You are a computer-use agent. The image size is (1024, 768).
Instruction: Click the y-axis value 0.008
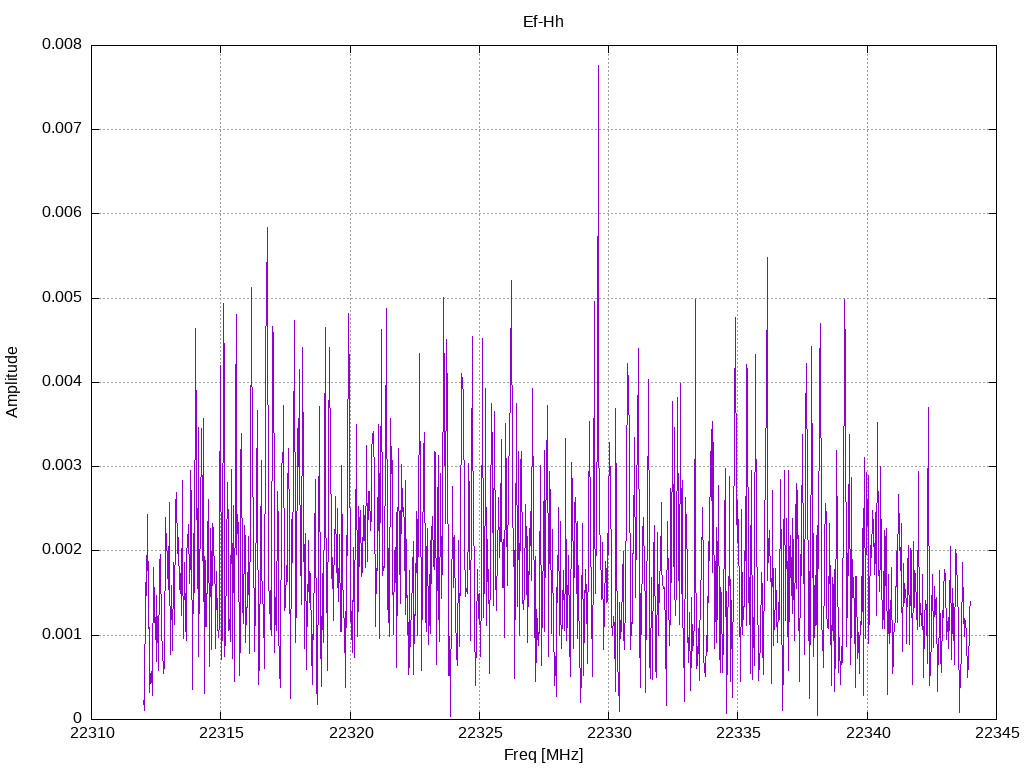pyautogui.click(x=62, y=44)
